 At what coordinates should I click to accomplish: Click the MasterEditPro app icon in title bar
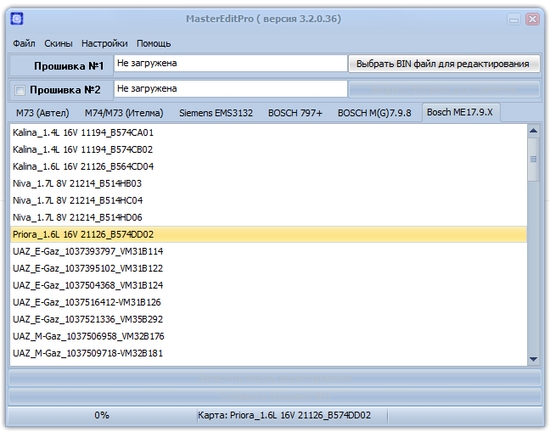point(16,19)
